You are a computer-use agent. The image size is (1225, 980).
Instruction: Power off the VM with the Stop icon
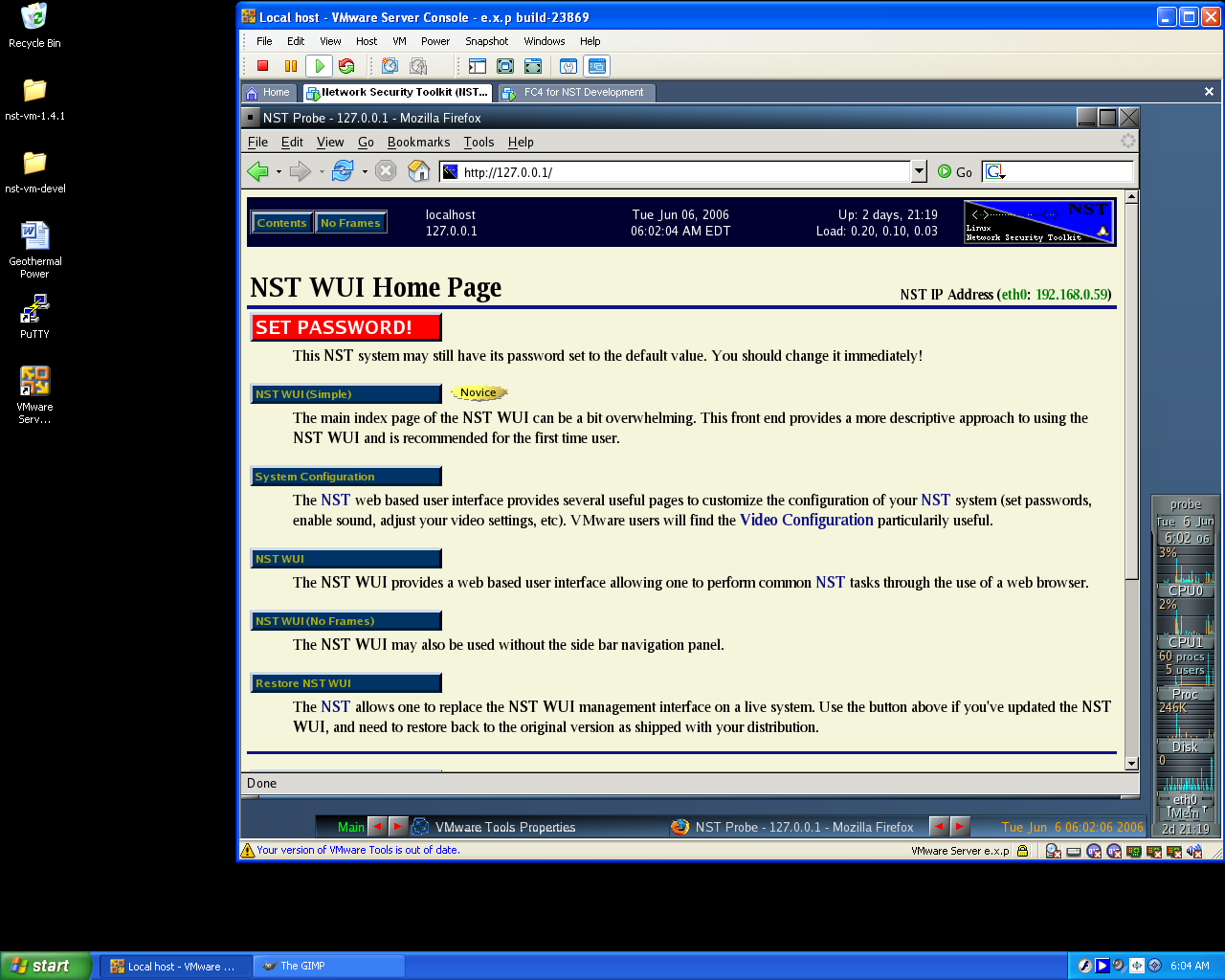pos(262,65)
